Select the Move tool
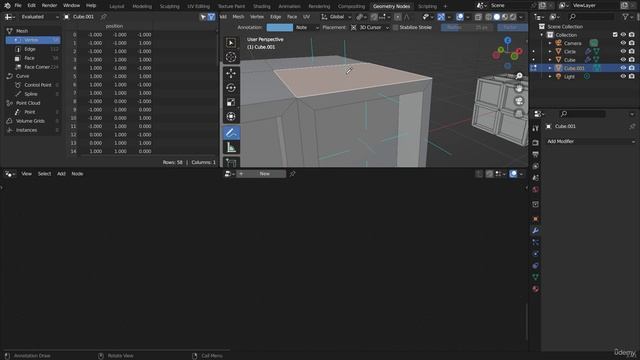This screenshot has width=640, height=360. (231, 73)
